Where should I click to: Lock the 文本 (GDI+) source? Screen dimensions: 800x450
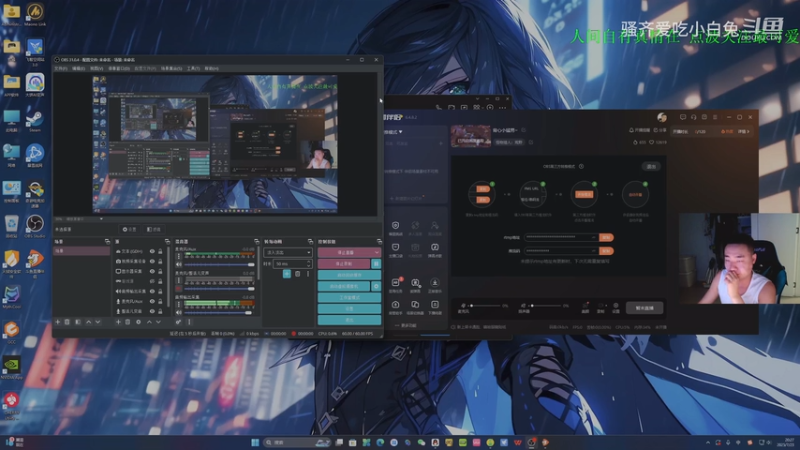click(x=160, y=252)
